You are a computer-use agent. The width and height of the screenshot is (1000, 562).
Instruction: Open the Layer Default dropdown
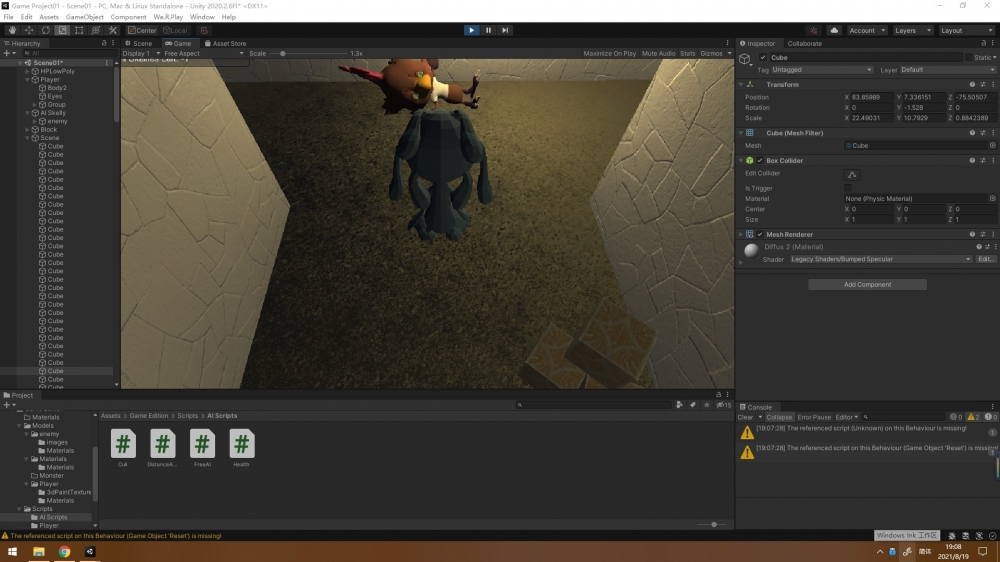[947, 70]
